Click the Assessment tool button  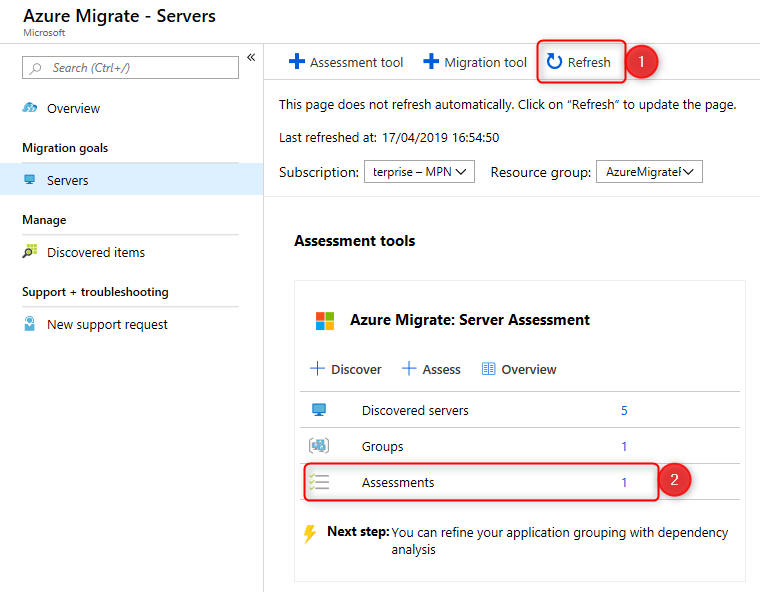pos(346,62)
